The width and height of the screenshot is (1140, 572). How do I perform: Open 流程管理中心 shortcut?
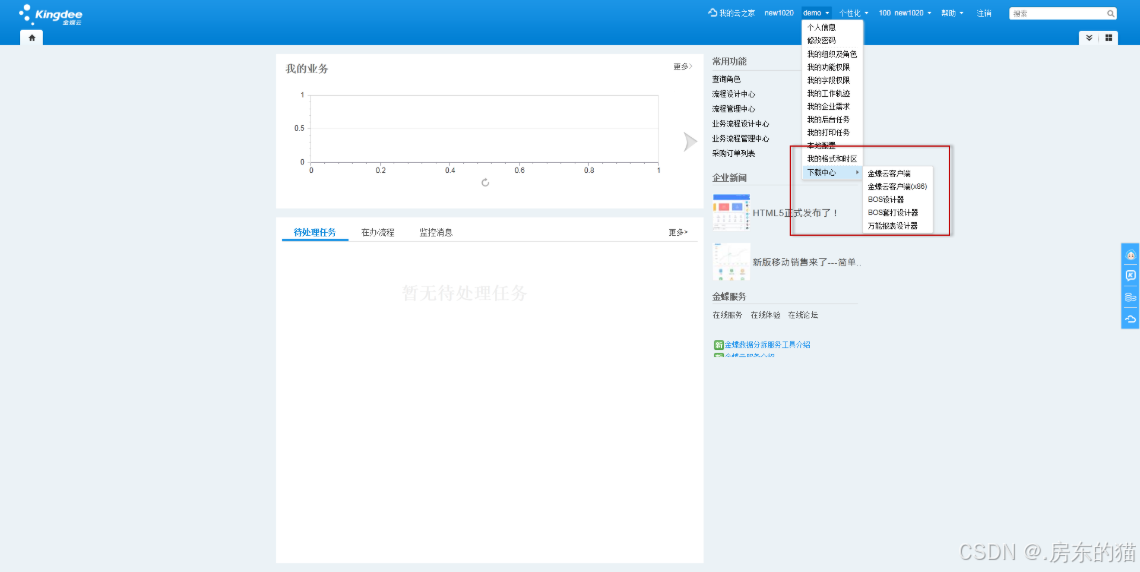point(734,109)
